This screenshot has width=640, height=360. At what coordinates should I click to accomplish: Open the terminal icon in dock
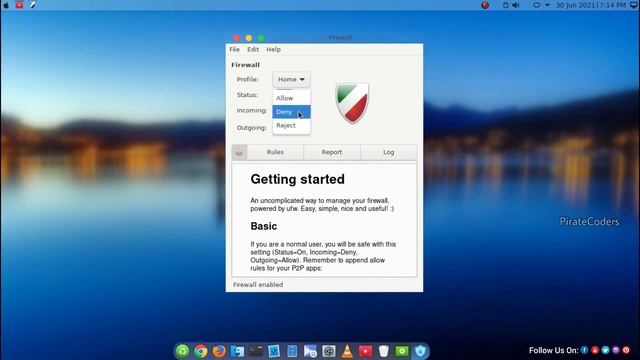tap(256, 351)
